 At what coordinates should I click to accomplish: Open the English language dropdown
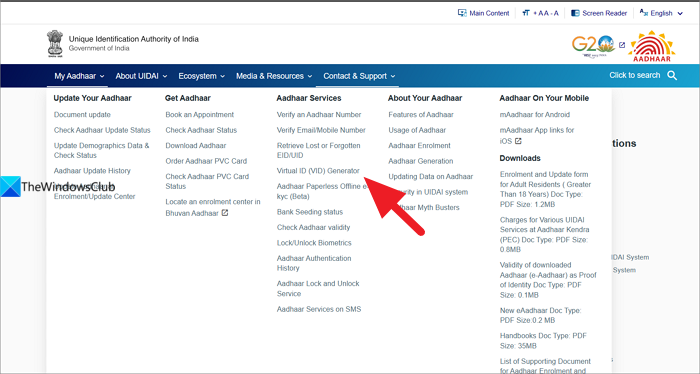[x=661, y=13]
